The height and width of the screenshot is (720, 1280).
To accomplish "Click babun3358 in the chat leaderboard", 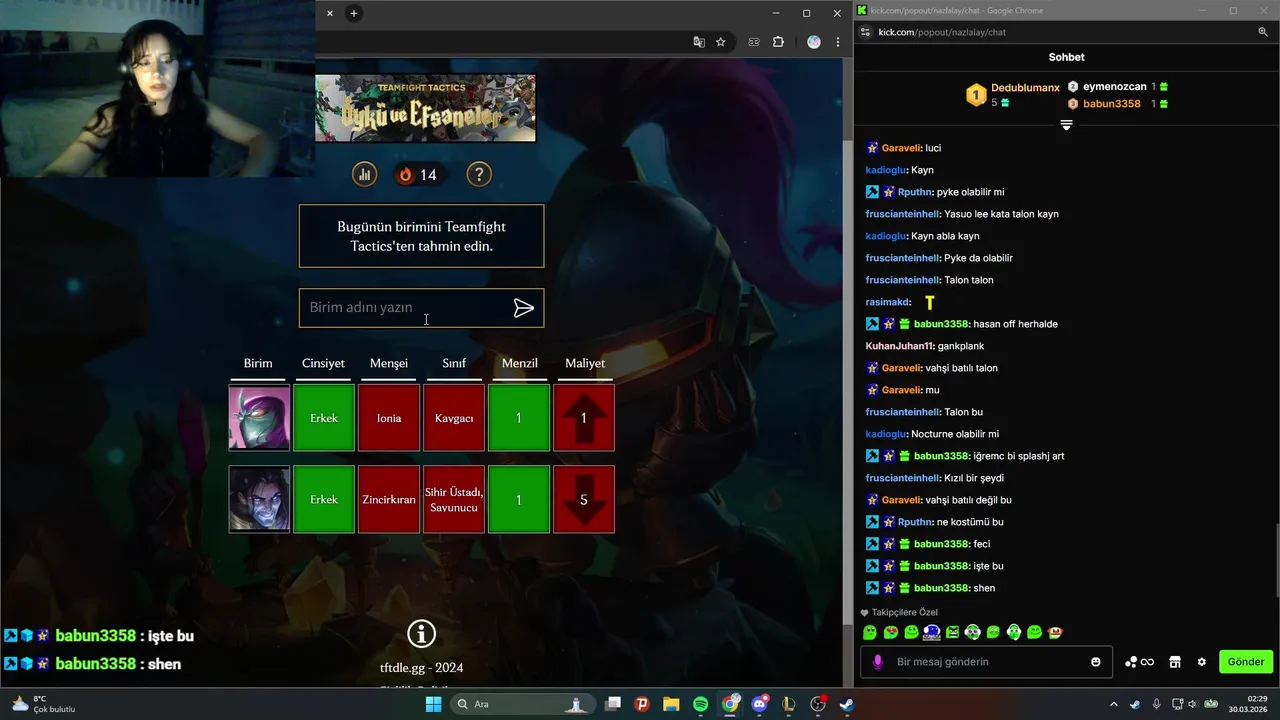I will click(1111, 104).
